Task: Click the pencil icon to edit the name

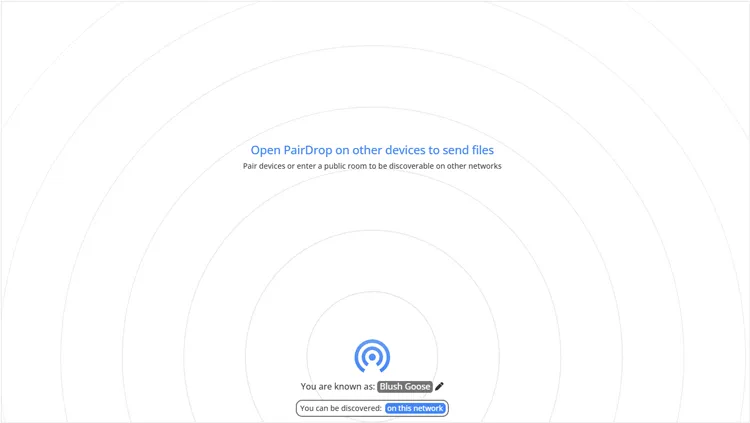Action: 440,386
